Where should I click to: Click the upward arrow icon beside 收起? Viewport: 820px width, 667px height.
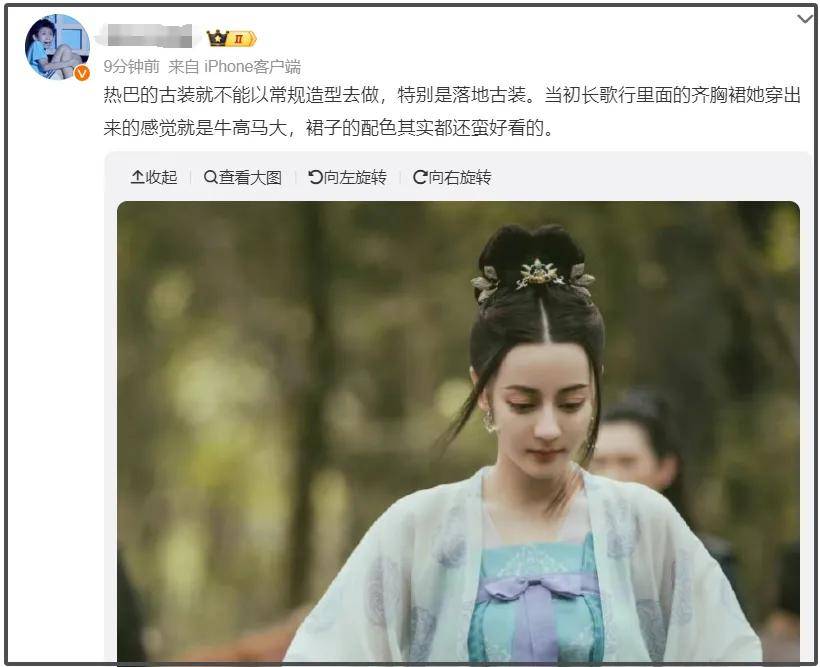coord(137,177)
